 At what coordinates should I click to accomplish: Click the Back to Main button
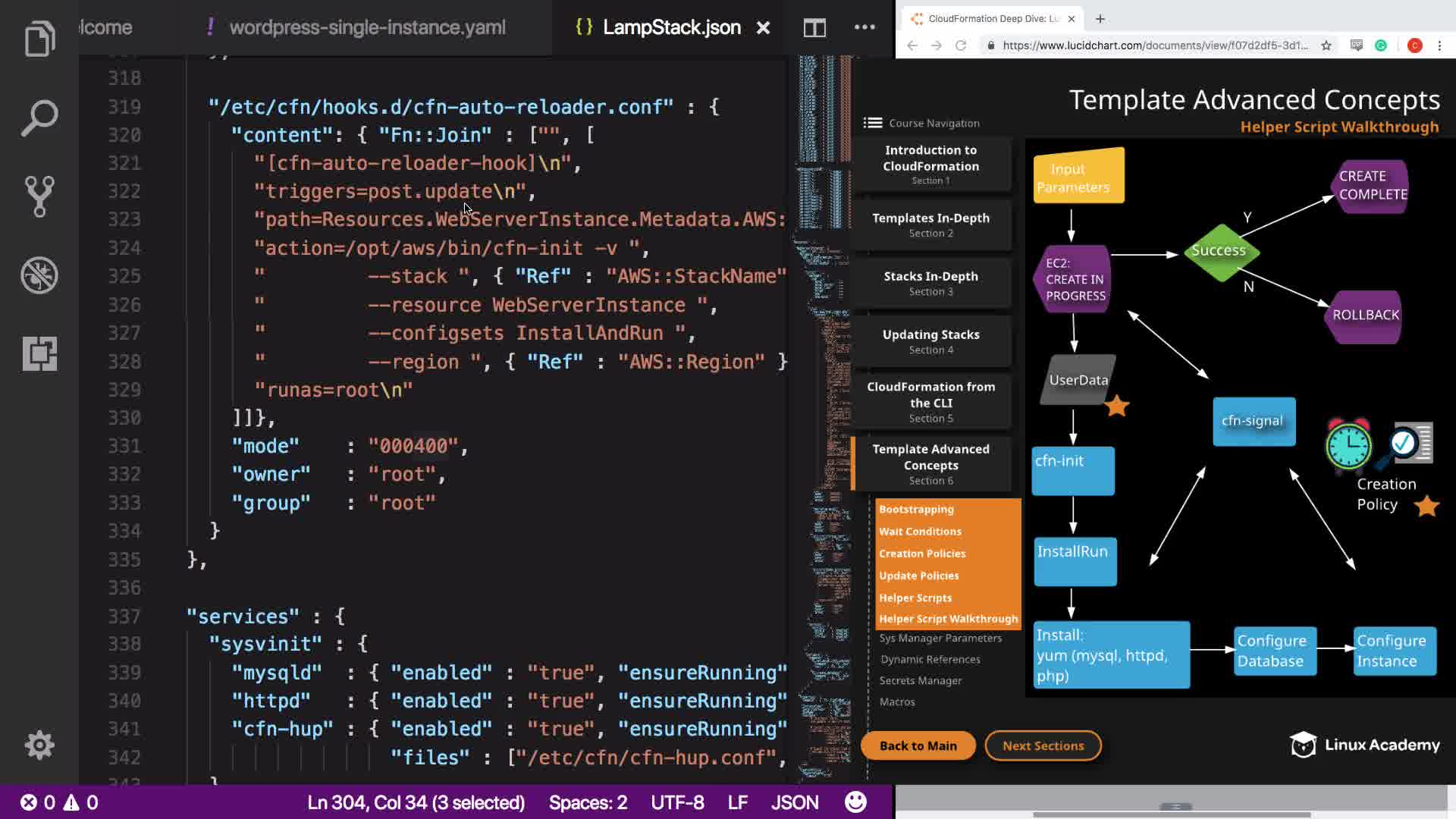918,745
